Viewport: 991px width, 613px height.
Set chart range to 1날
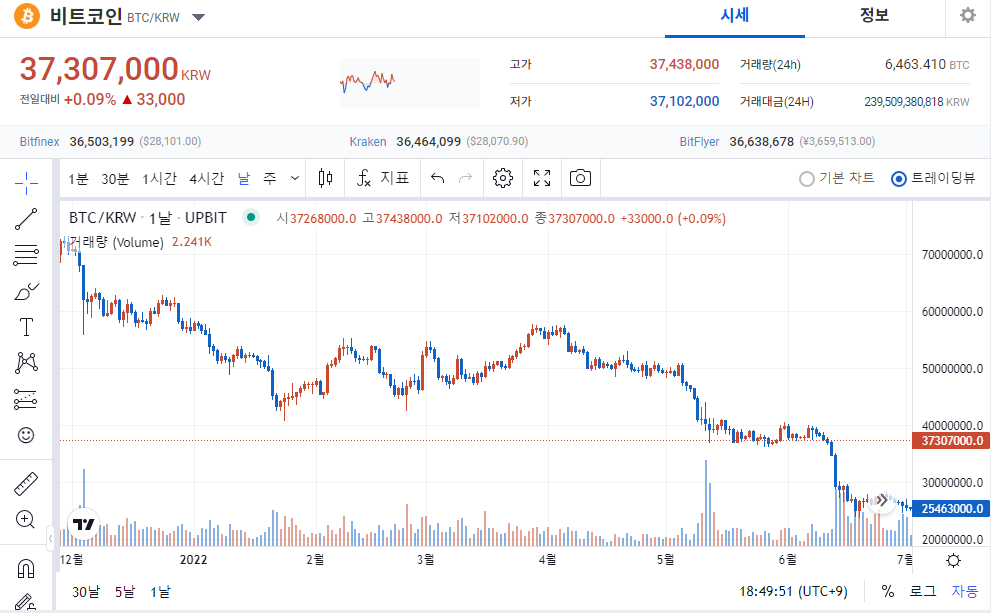click(161, 592)
